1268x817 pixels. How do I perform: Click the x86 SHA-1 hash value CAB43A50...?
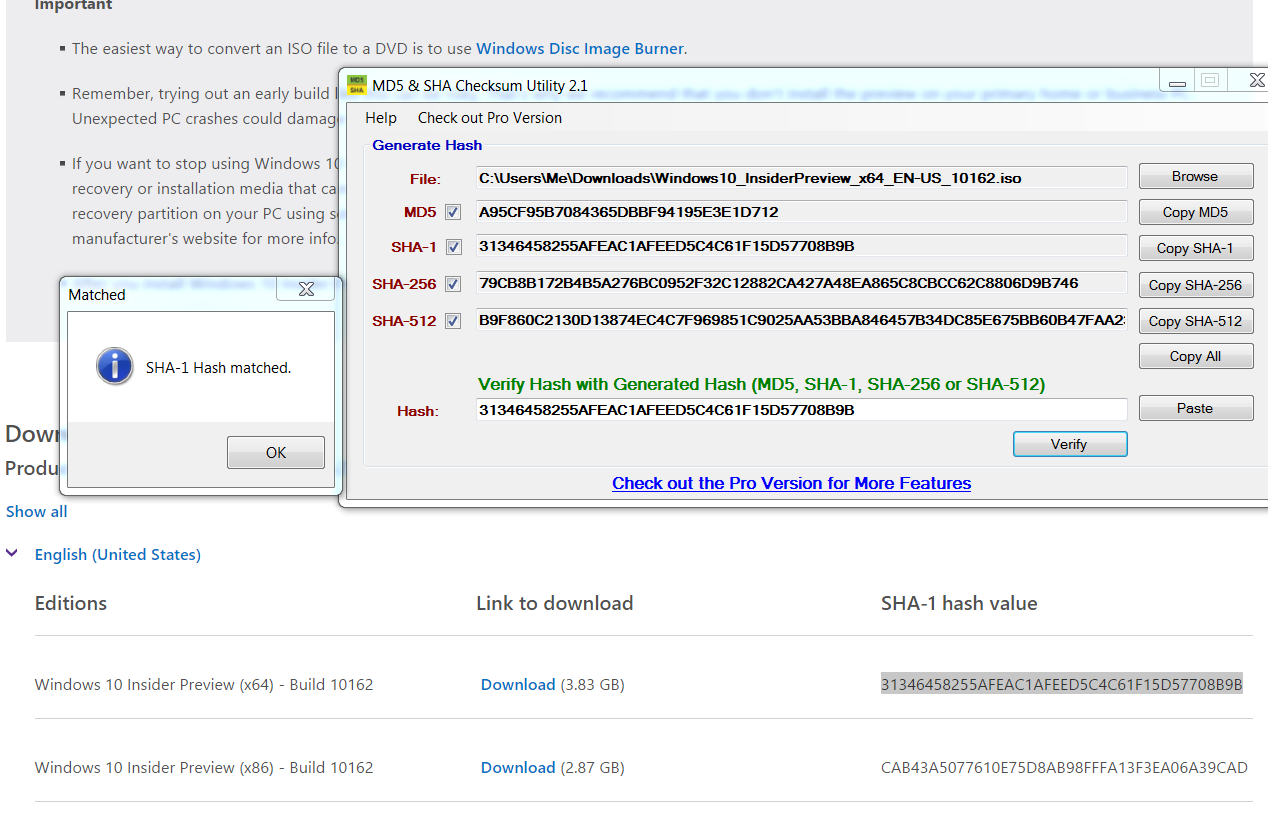(x=1064, y=767)
